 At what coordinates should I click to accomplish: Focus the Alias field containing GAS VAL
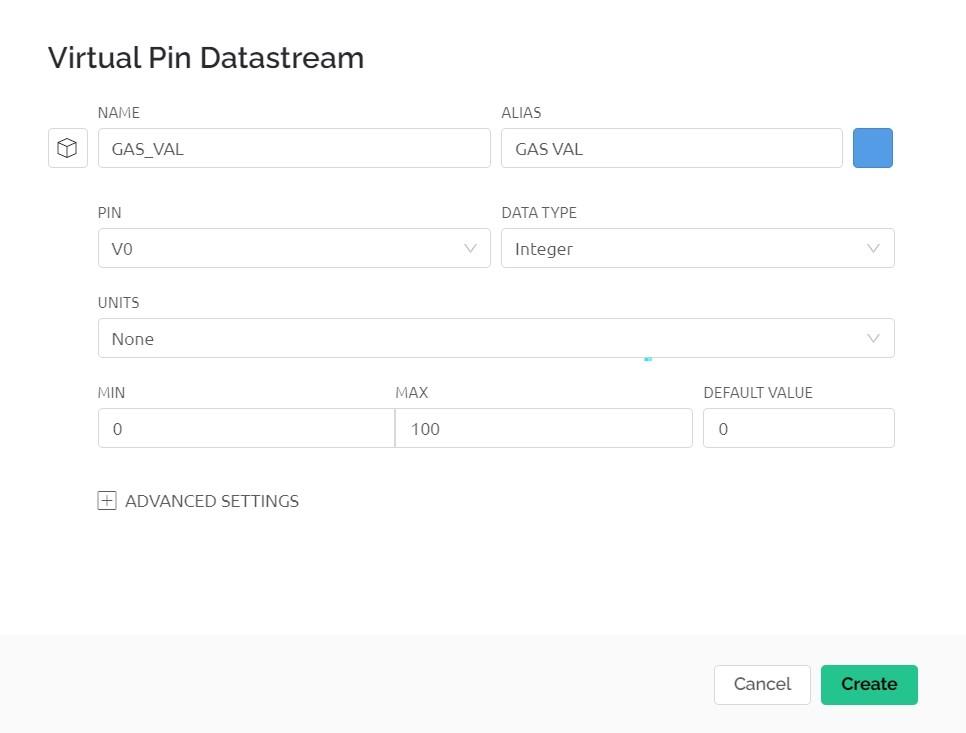click(671, 149)
